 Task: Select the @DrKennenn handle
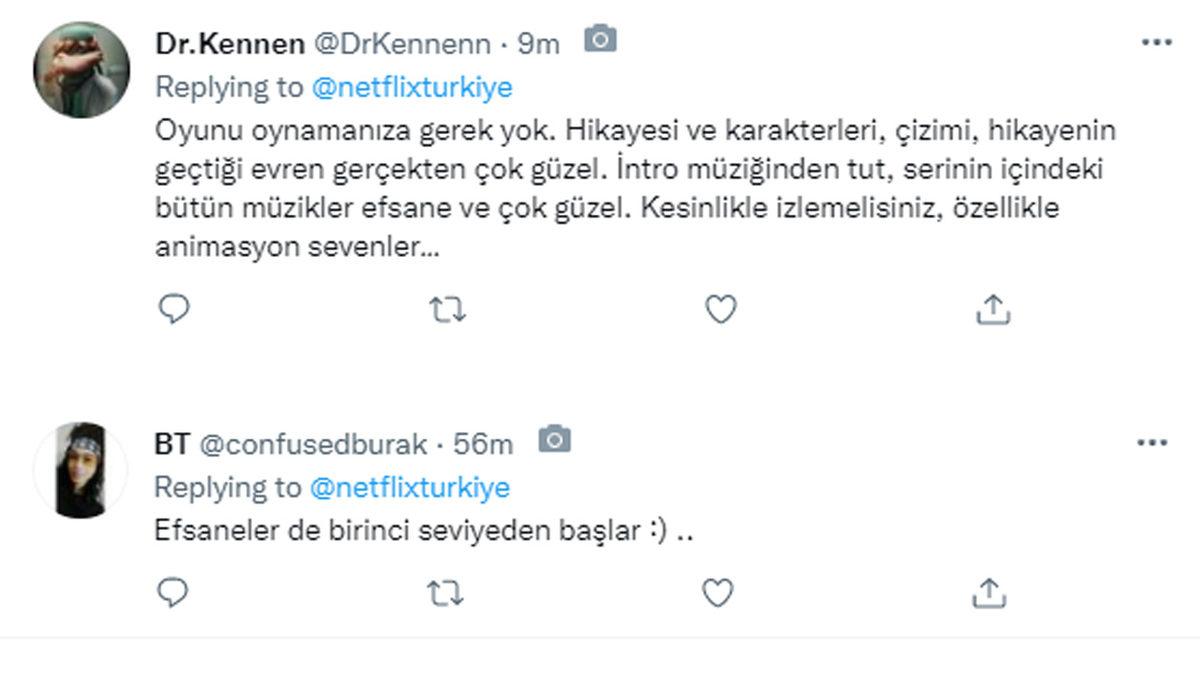[x=400, y=43]
